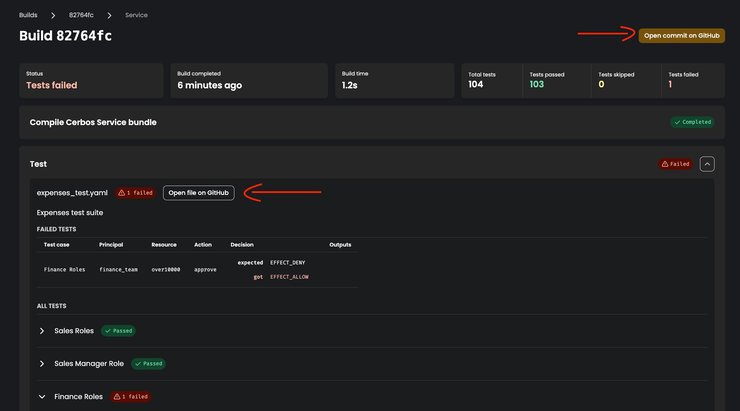
Task: Click the Tests failed count 1
Action: (x=670, y=84)
